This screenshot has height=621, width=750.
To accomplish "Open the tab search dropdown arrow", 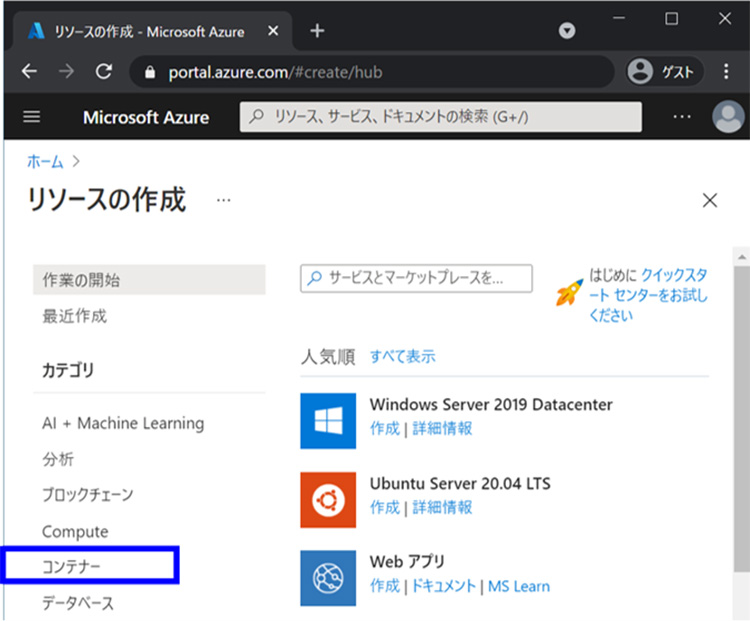I will pos(567,31).
